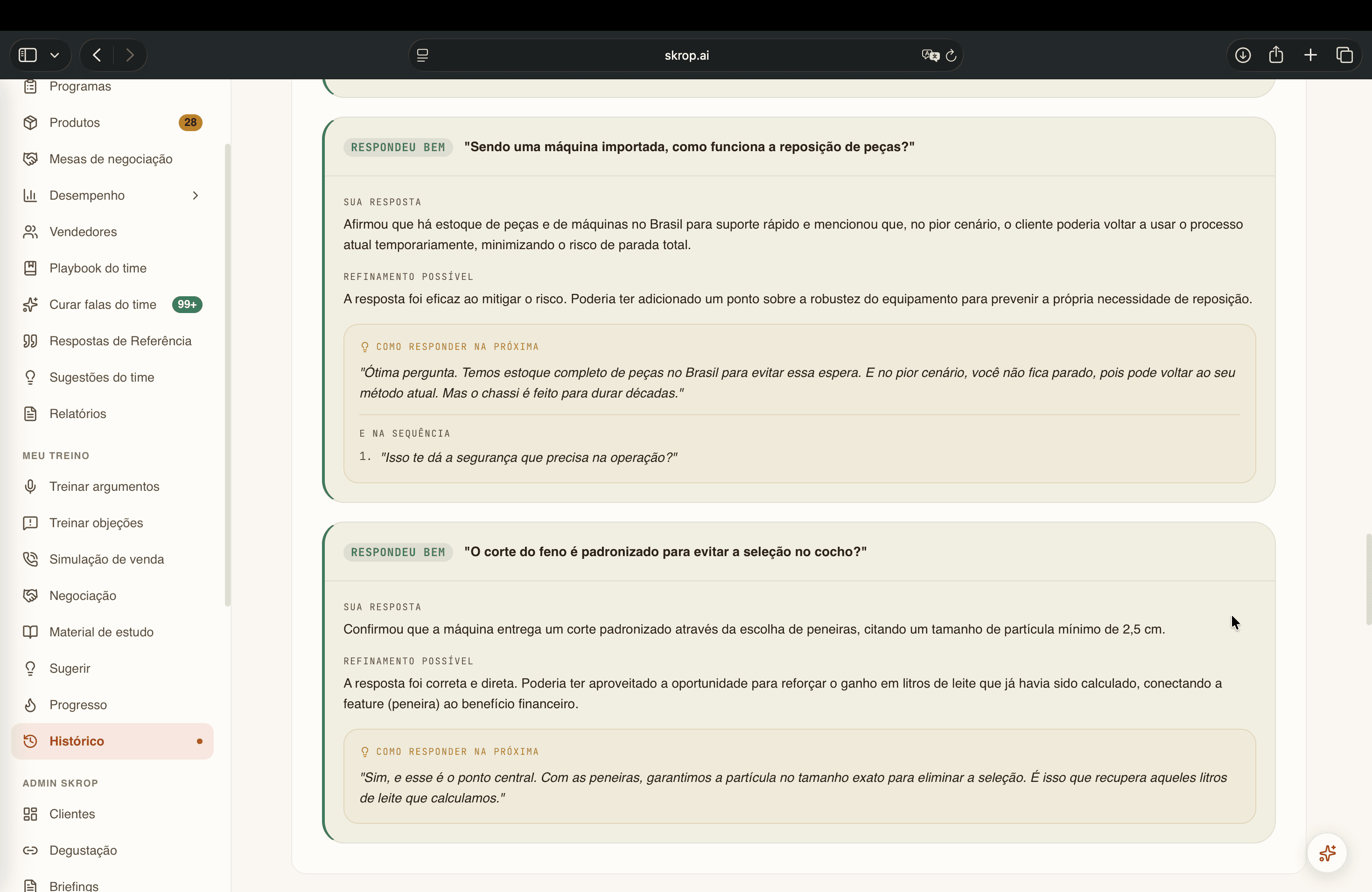Open Sugestões do time
The width and height of the screenshot is (1372, 892).
tap(112, 377)
